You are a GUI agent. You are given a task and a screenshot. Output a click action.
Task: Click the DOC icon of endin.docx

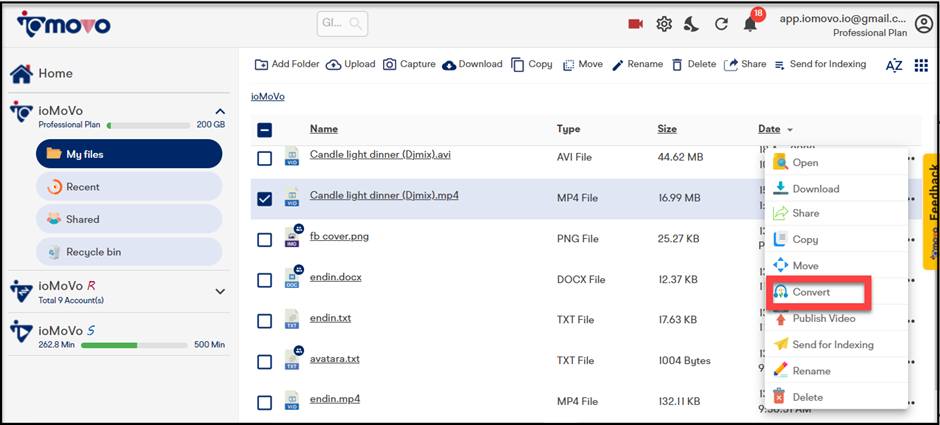pos(293,278)
